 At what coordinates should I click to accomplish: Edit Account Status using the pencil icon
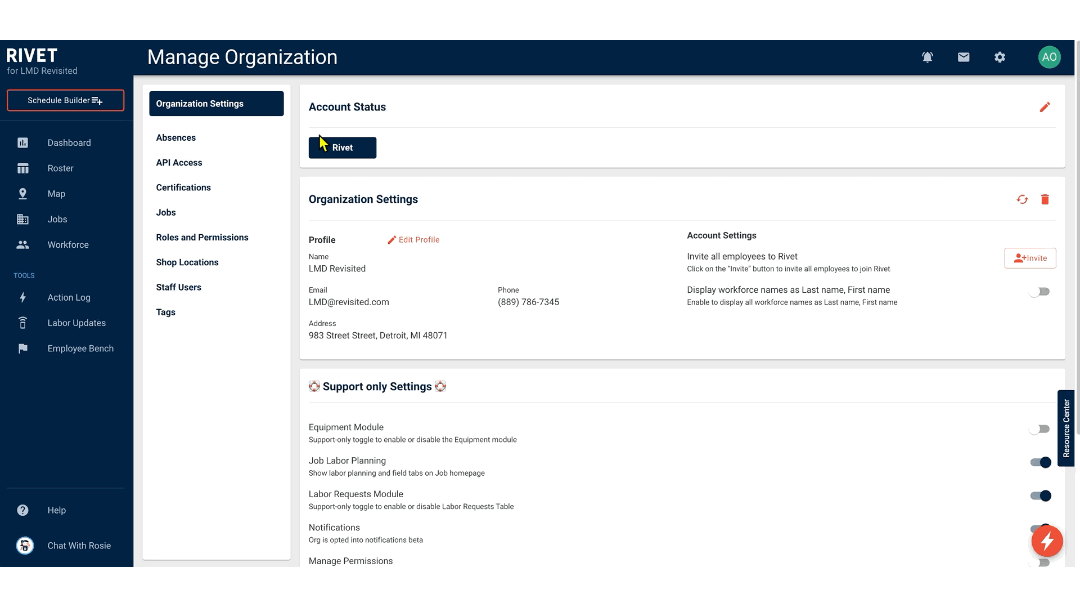(1045, 106)
